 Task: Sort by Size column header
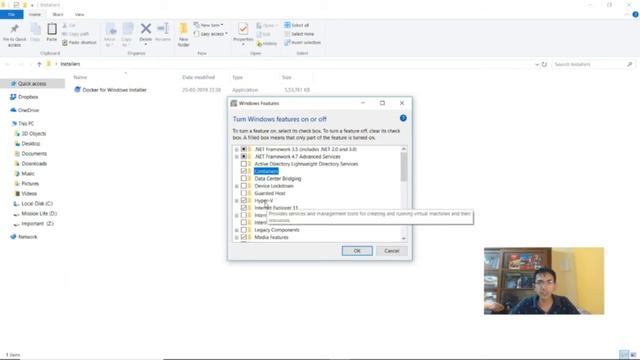pyautogui.click(x=287, y=77)
